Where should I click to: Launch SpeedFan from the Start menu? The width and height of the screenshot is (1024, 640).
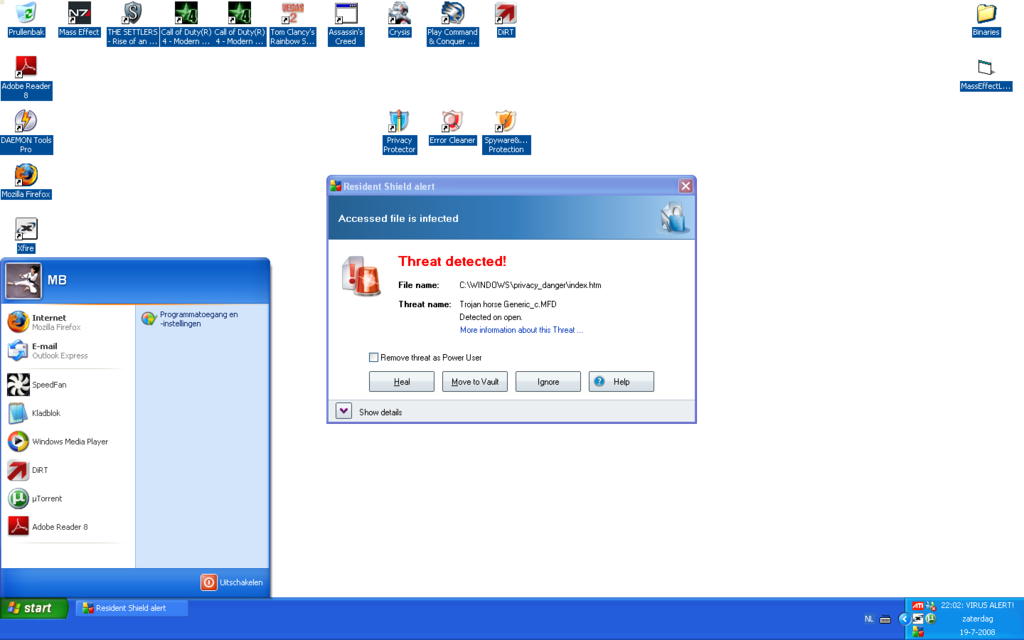(68, 385)
